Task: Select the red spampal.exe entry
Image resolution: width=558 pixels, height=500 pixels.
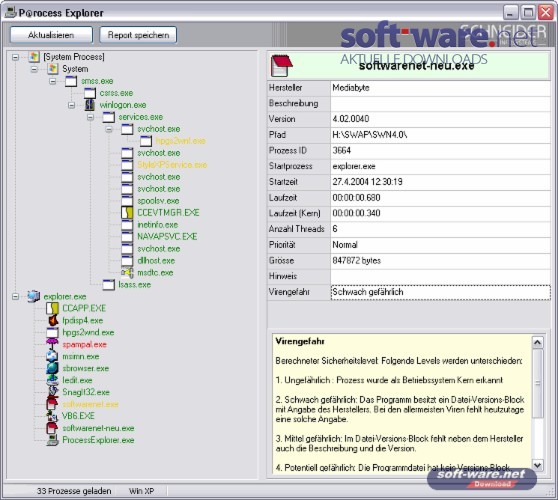Action: coord(84,344)
